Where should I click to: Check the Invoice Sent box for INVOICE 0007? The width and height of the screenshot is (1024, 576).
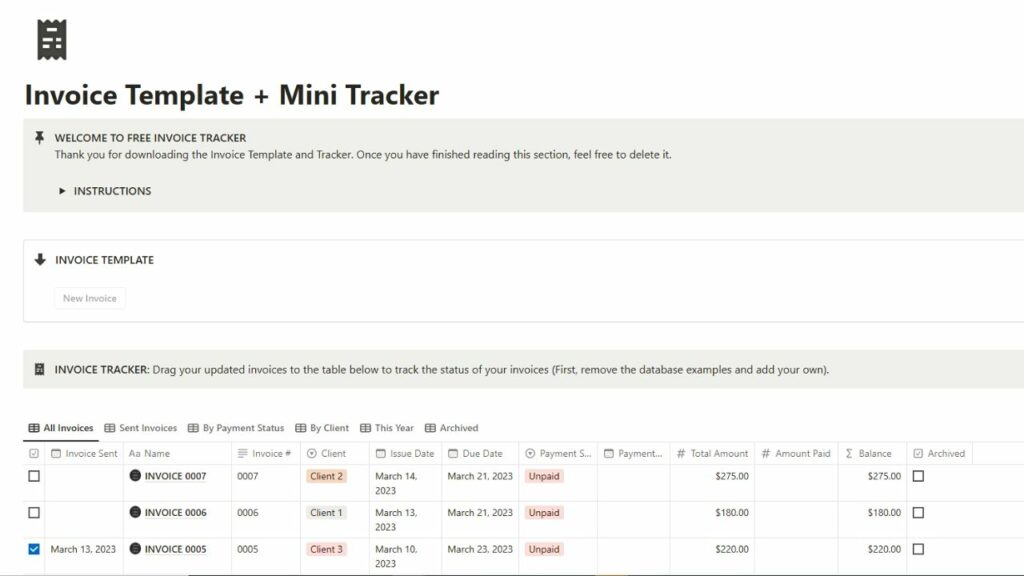[x=34, y=476]
